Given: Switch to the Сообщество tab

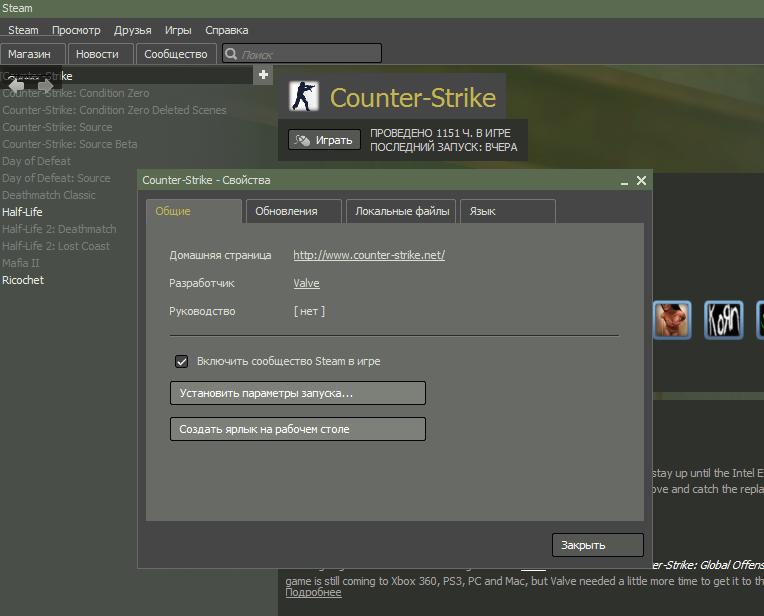Looking at the screenshot, I should tap(176, 54).
